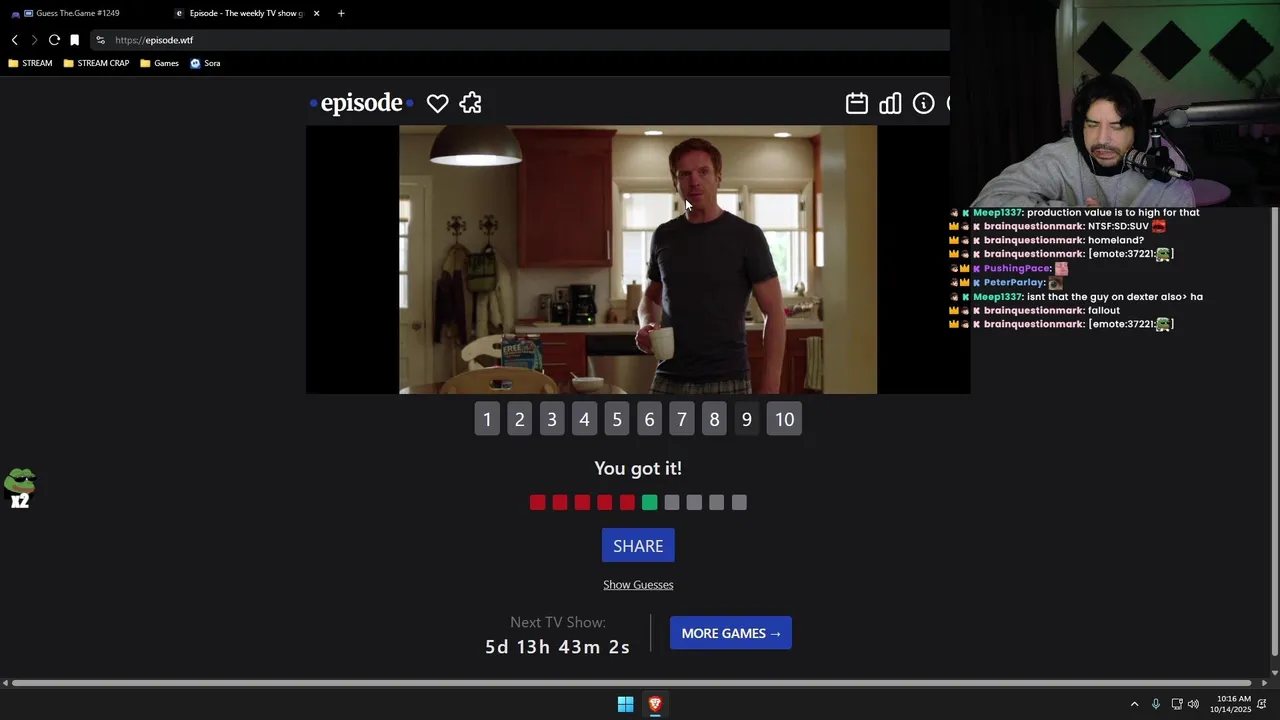1280x720 pixels.
Task: Show frame 8
Action: 714,420
